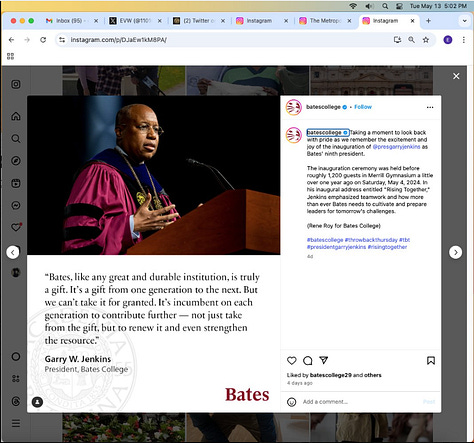Open #tbt hashtag
The image size is (474, 443).
(404, 240)
